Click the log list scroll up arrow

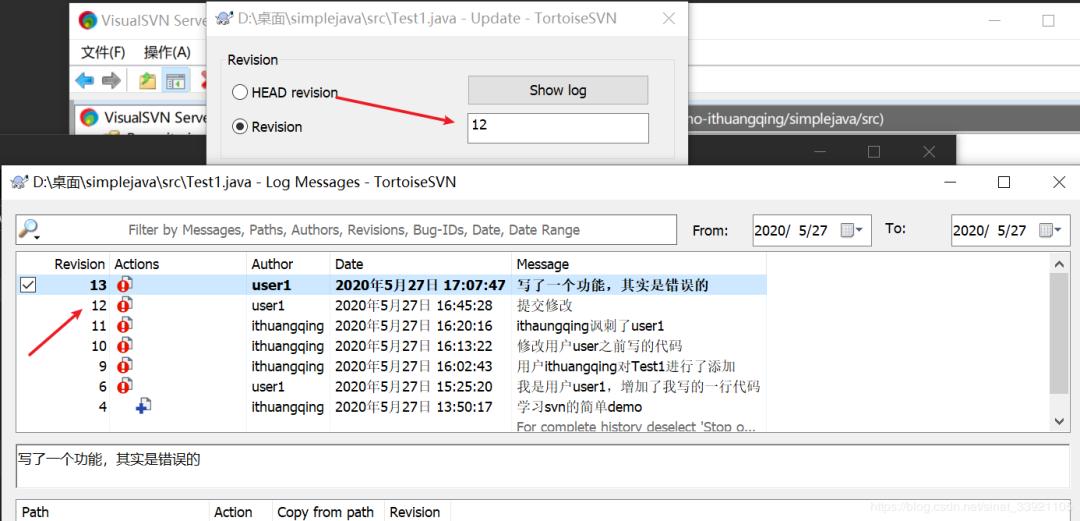click(1059, 263)
